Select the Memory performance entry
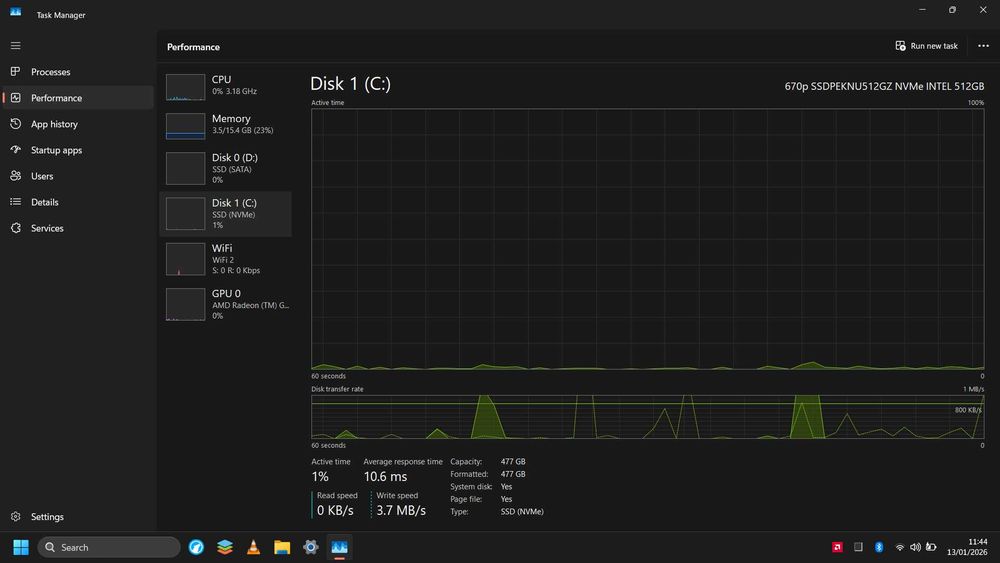This screenshot has width=1000, height=563. 226,125
